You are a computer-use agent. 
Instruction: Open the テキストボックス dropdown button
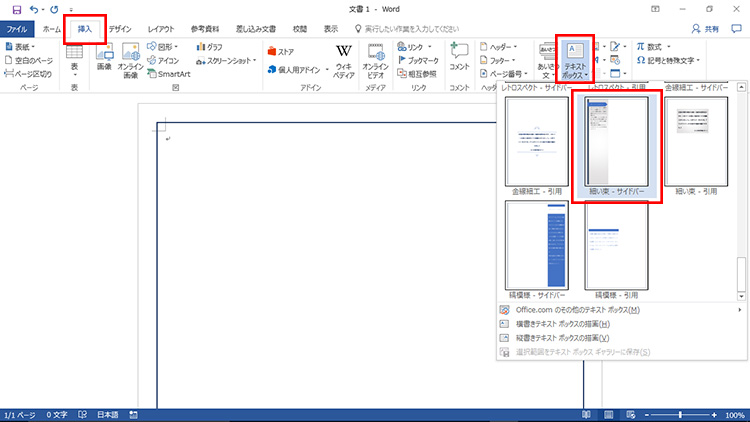pyautogui.click(x=575, y=60)
